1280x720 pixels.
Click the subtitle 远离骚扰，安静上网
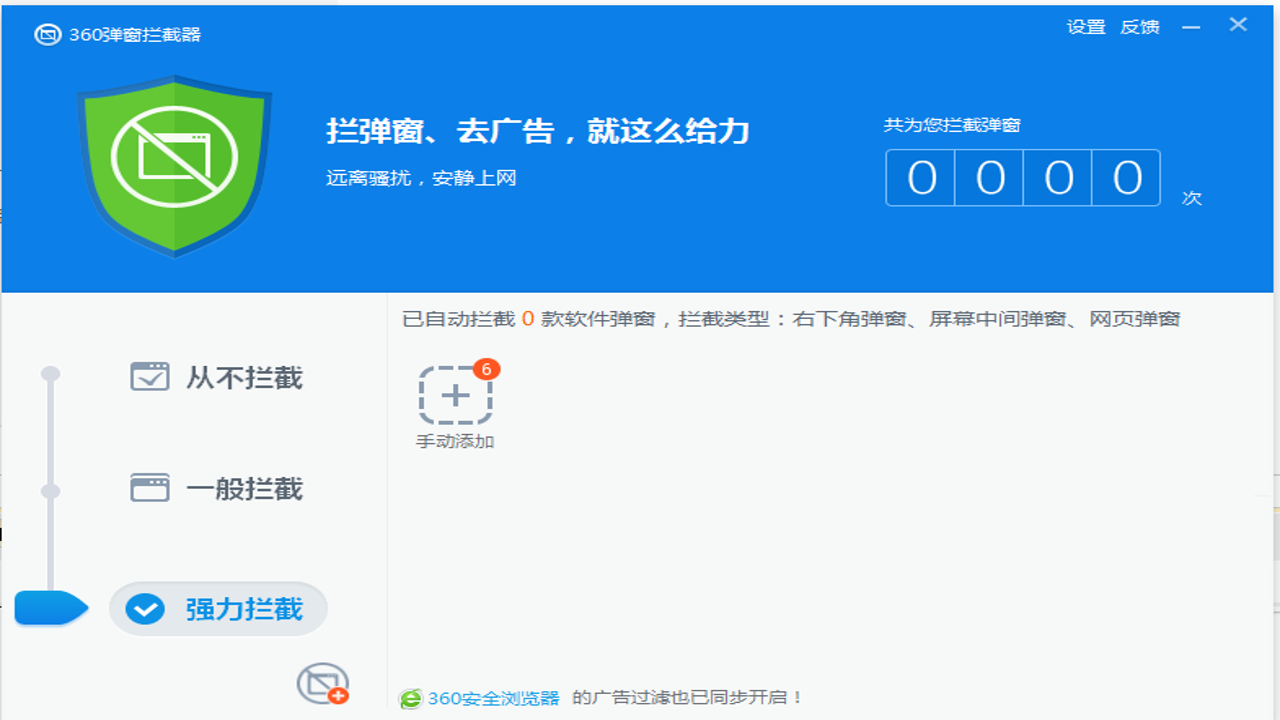coord(421,179)
